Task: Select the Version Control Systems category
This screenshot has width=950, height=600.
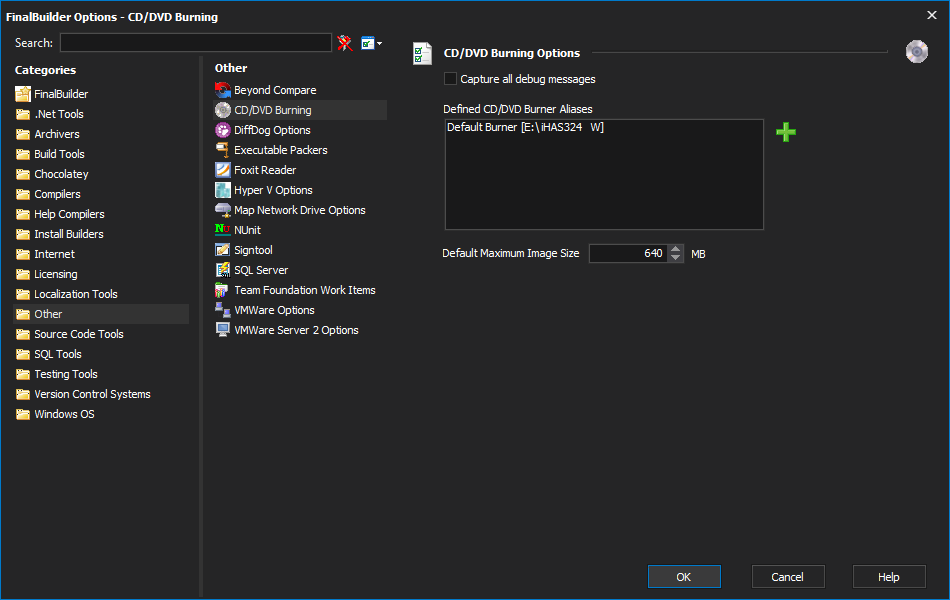Action: point(83,394)
